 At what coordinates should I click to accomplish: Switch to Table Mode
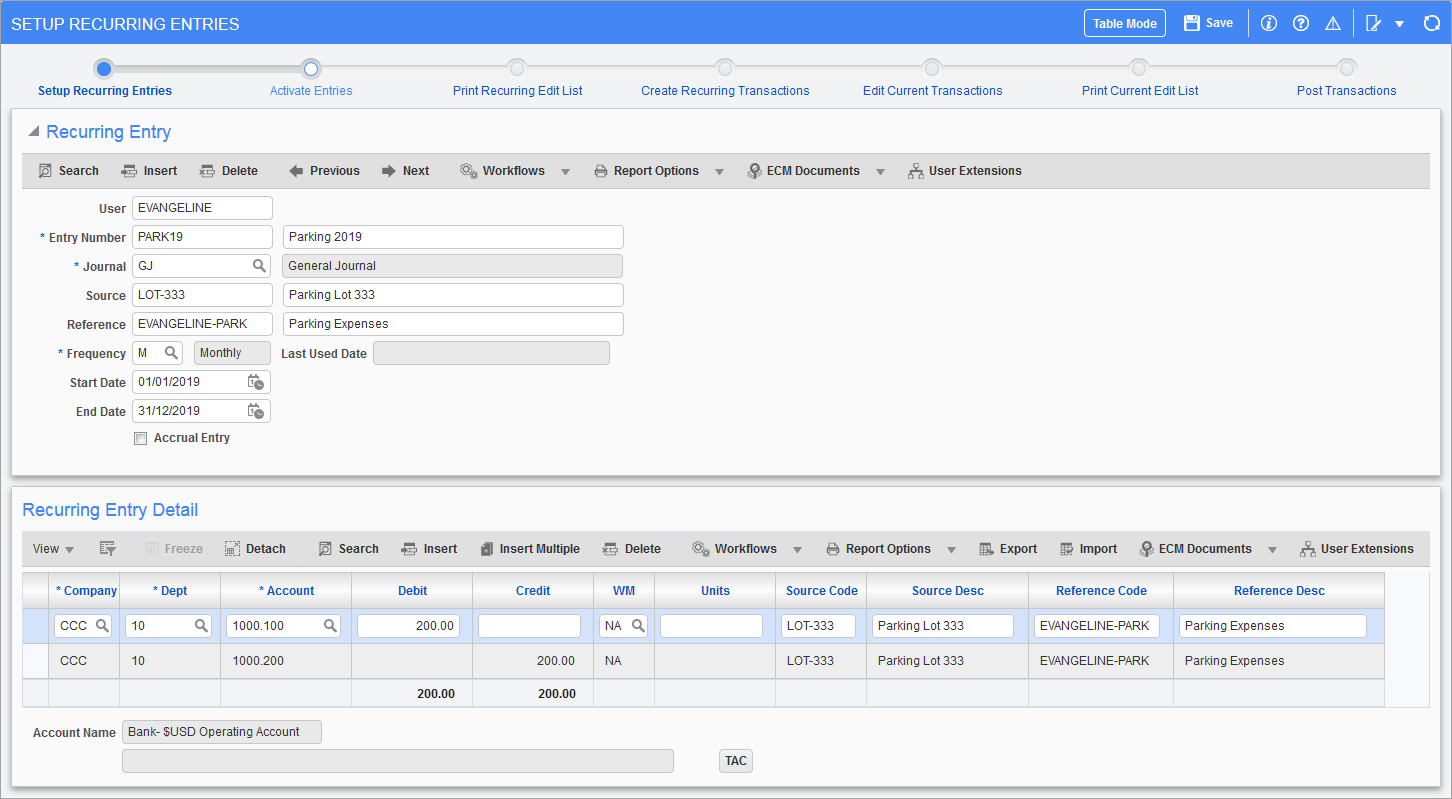(x=1124, y=22)
